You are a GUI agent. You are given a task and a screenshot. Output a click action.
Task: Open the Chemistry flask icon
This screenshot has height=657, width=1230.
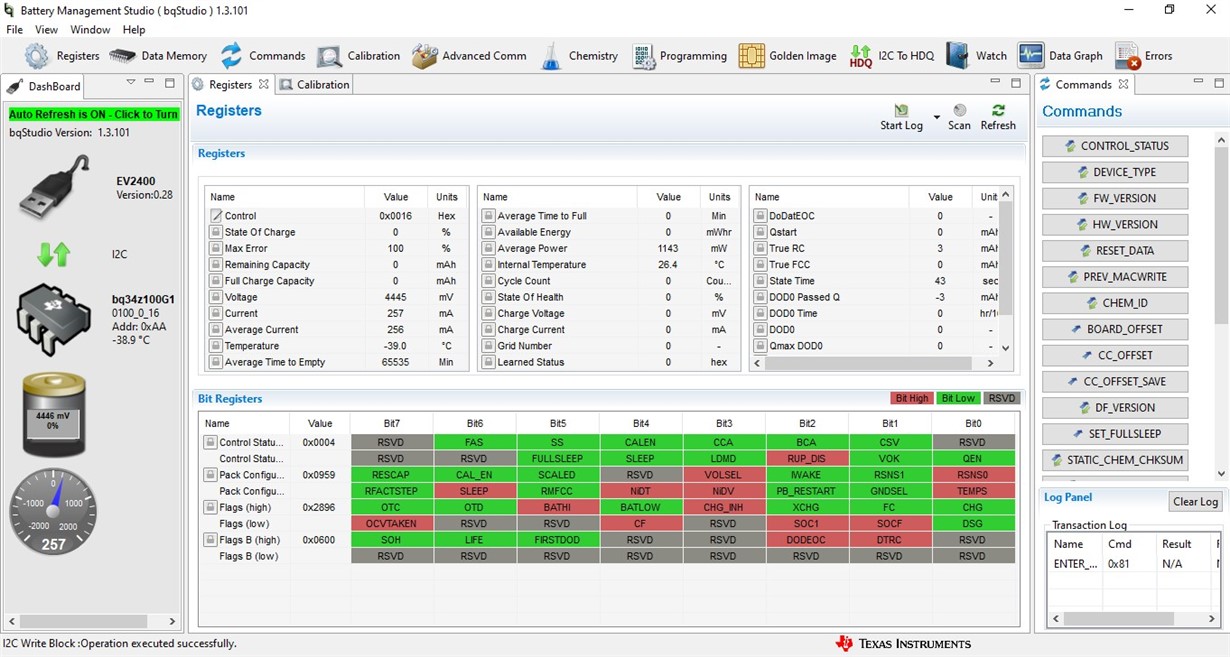[x=551, y=56]
